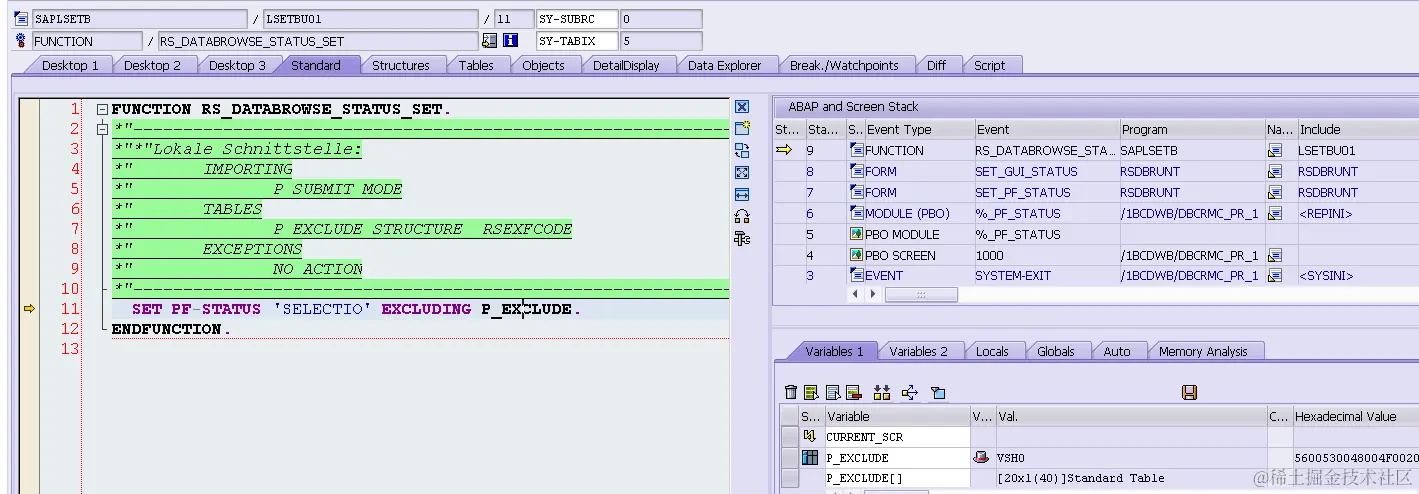This screenshot has width=1419, height=494.
Task: Collapse the comment block on line 2
Action: [x=101, y=129]
